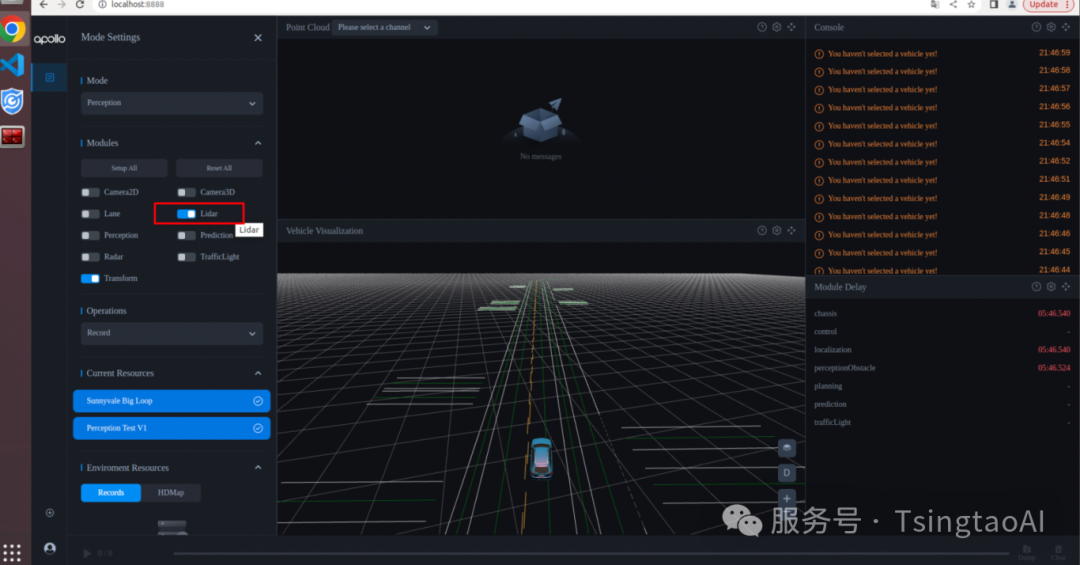Viewport: 1080px width, 565px height.
Task: Open the Mode dropdown showing Perception
Action: coord(172,103)
